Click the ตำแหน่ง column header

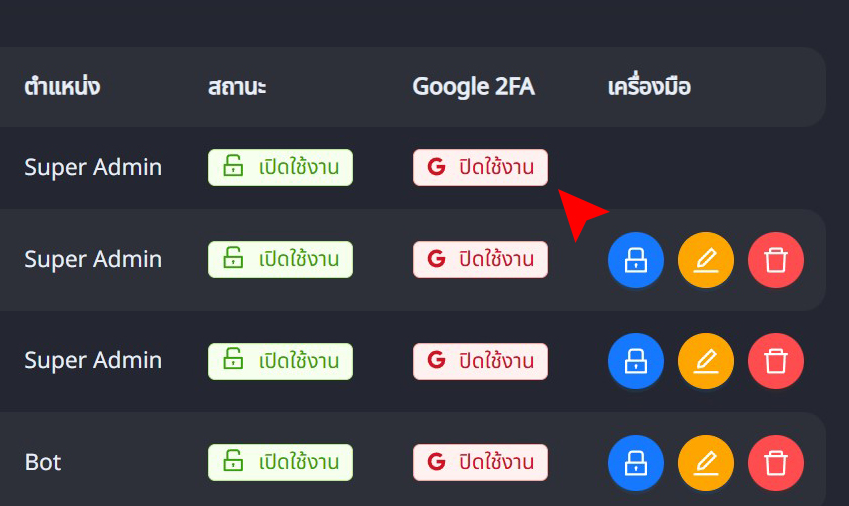pos(62,87)
